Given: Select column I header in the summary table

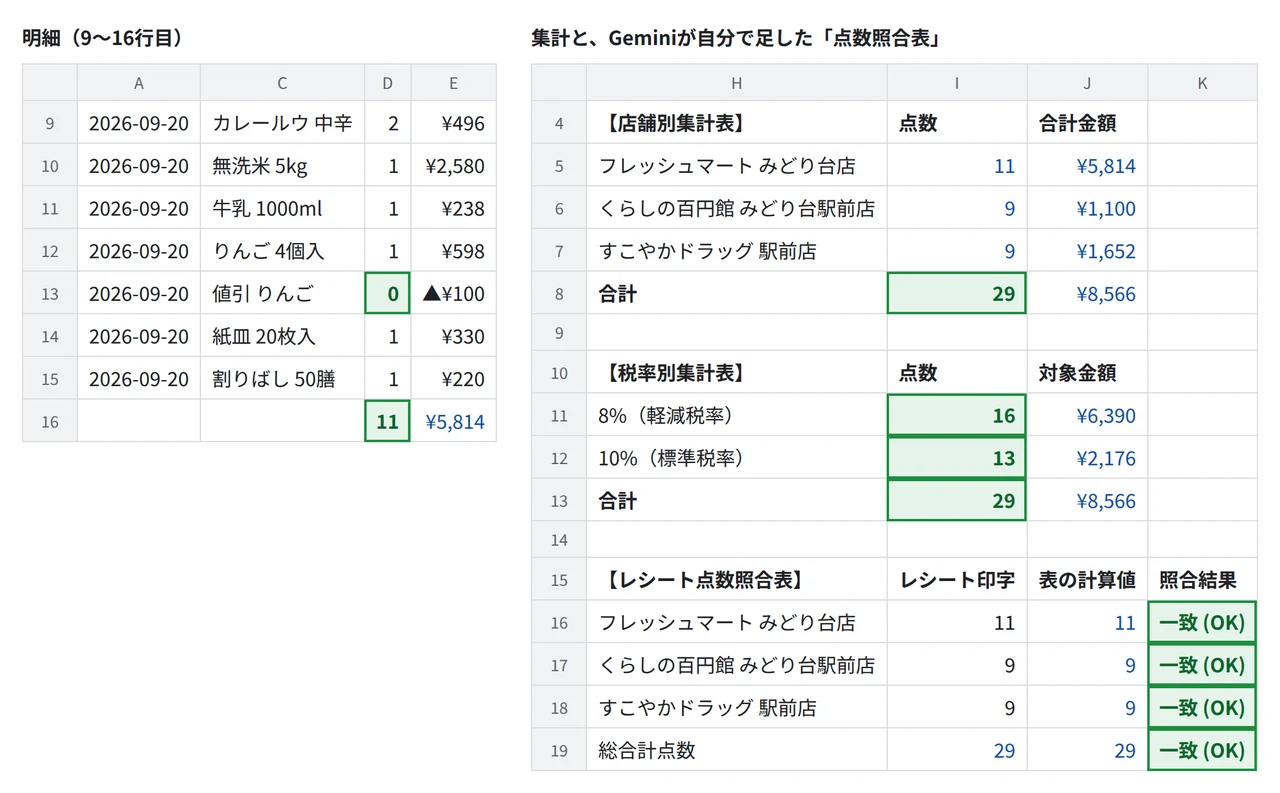Looking at the screenshot, I should [x=956, y=83].
